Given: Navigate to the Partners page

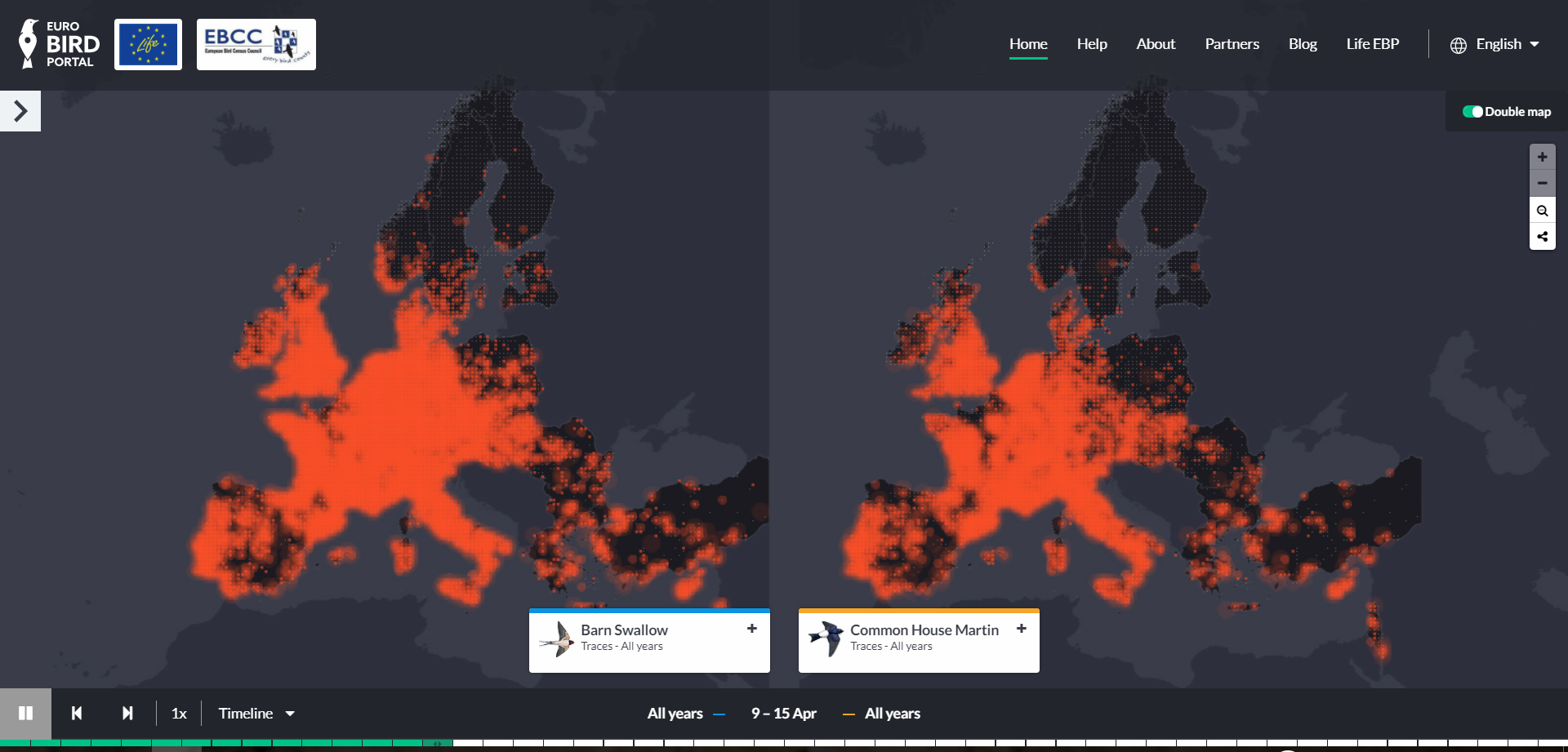Looking at the screenshot, I should point(1232,44).
